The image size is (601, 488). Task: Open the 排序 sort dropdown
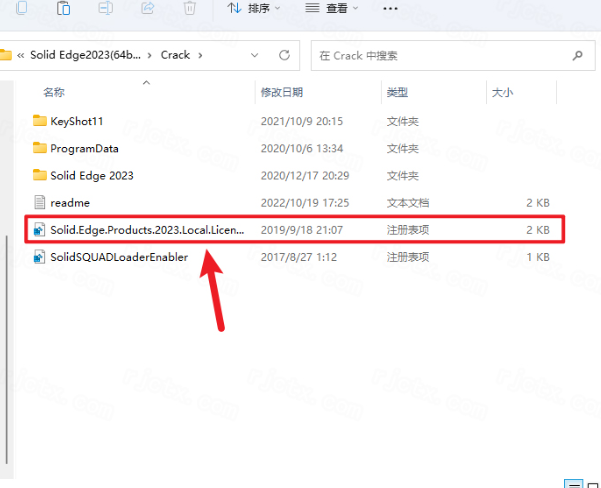(254, 8)
